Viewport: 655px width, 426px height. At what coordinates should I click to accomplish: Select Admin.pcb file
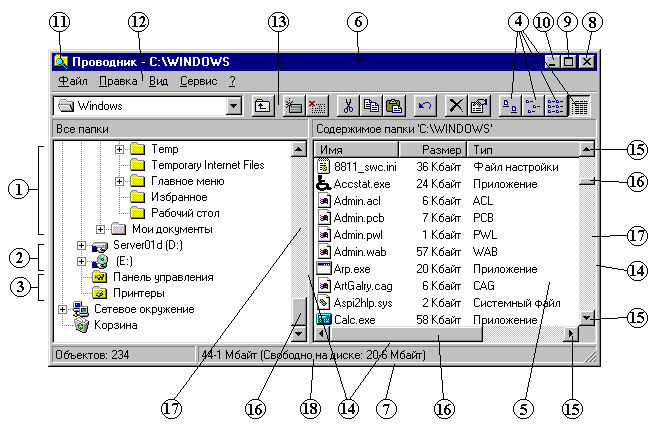click(x=351, y=218)
